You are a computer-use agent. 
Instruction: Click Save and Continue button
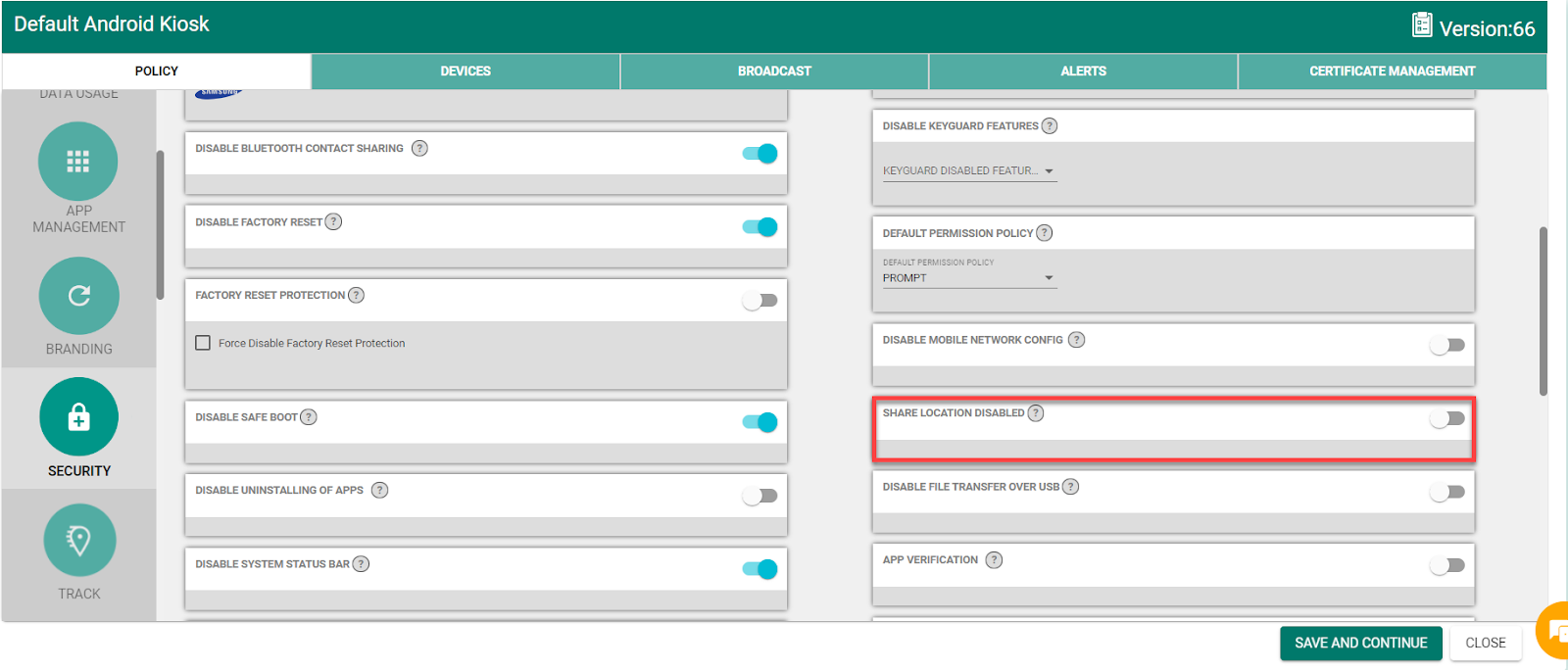pyautogui.click(x=1361, y=644)
